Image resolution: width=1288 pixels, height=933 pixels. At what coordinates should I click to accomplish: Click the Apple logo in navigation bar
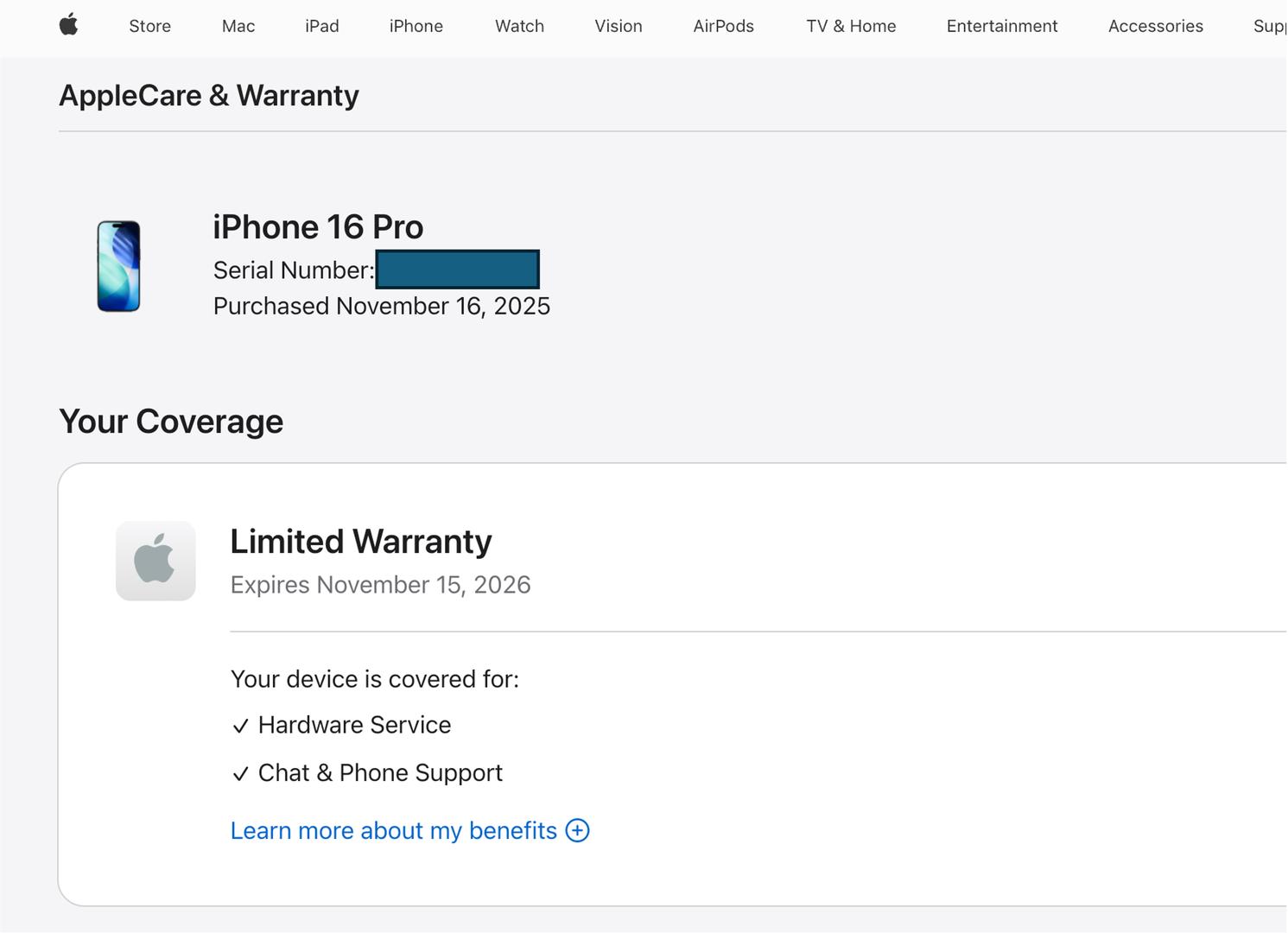[x=69, y=25]
